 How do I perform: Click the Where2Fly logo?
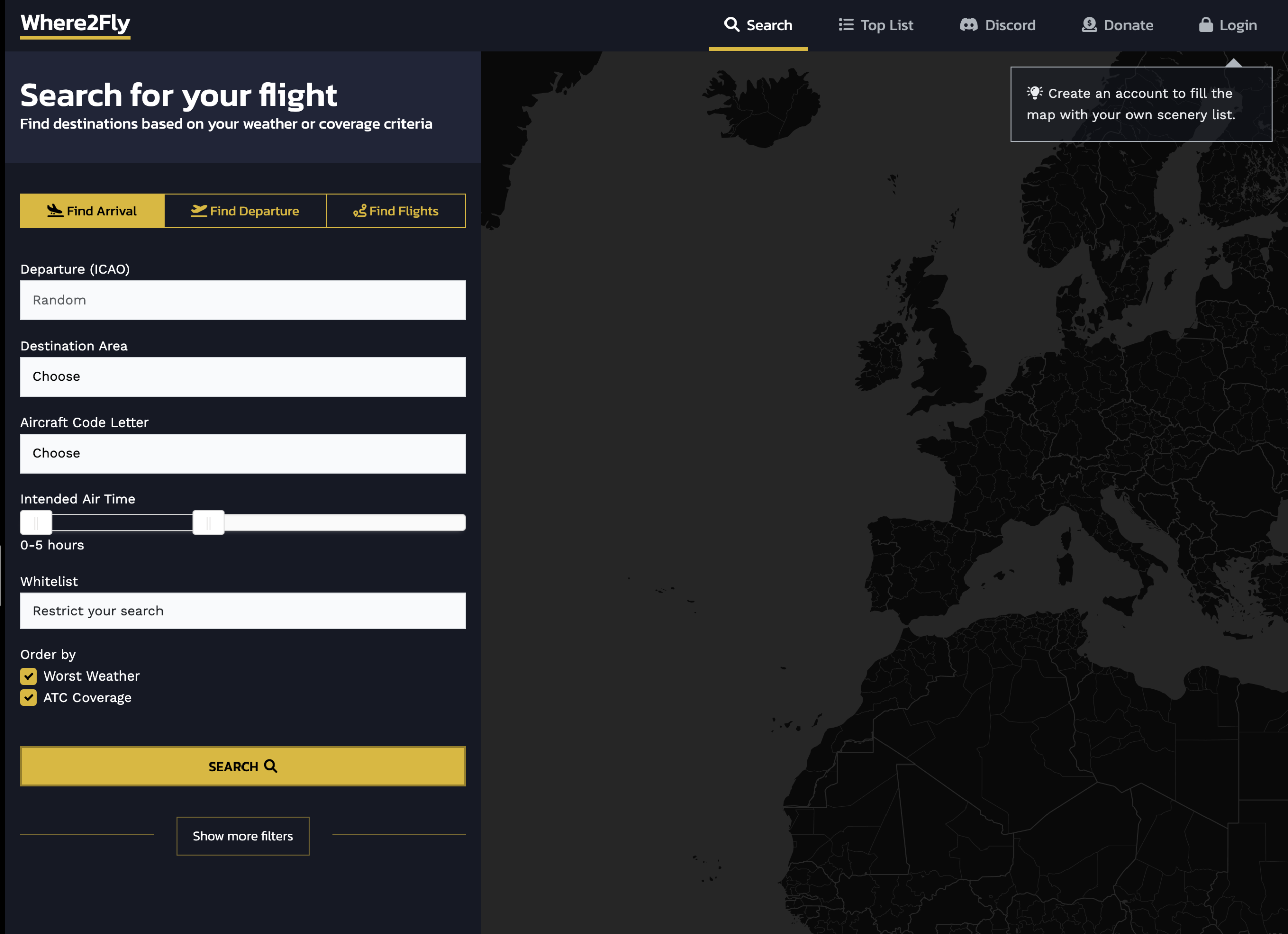tap(75, 23)
